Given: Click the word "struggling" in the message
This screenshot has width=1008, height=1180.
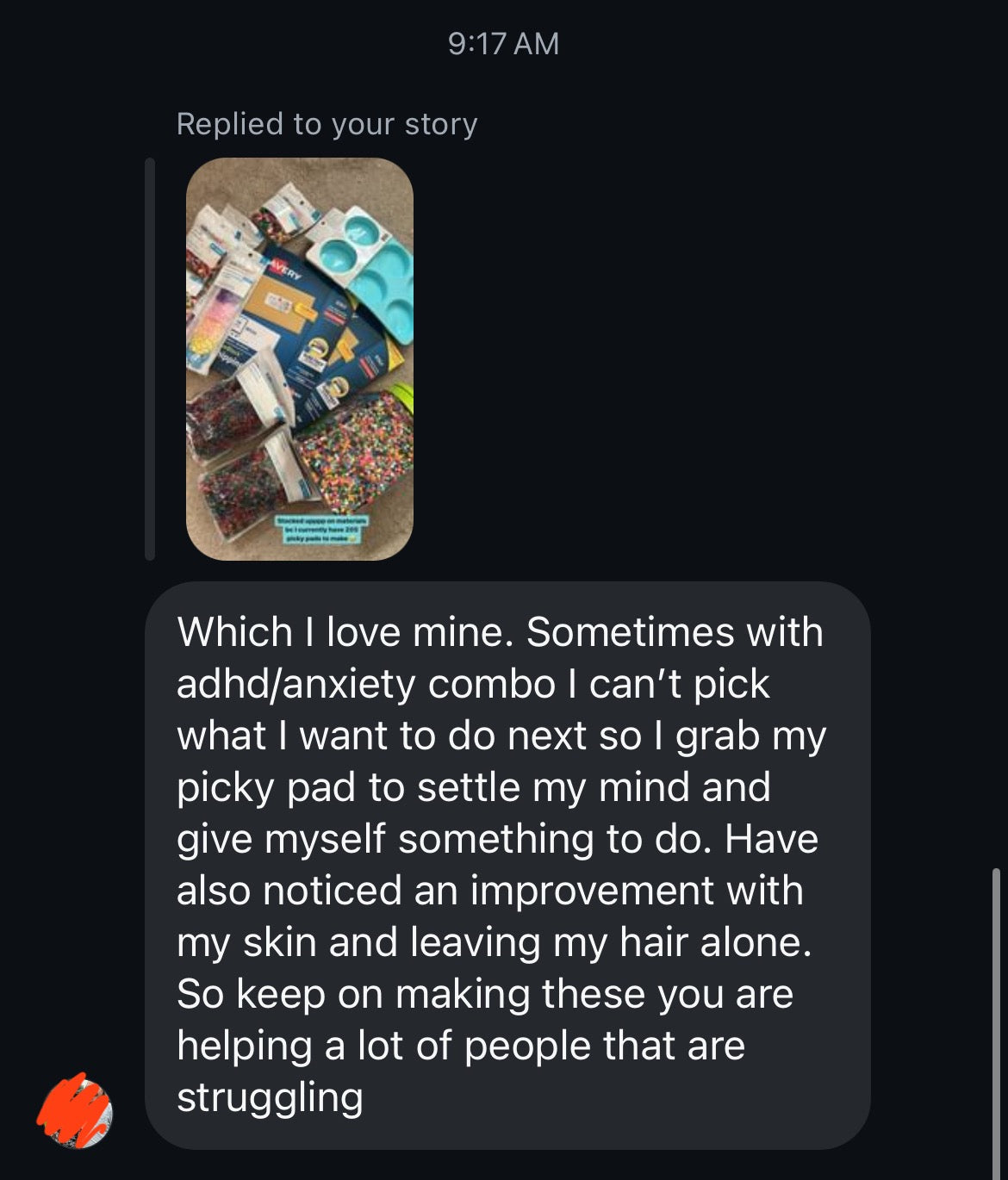Looking at the screenshot, I should tap(270, 1098).
